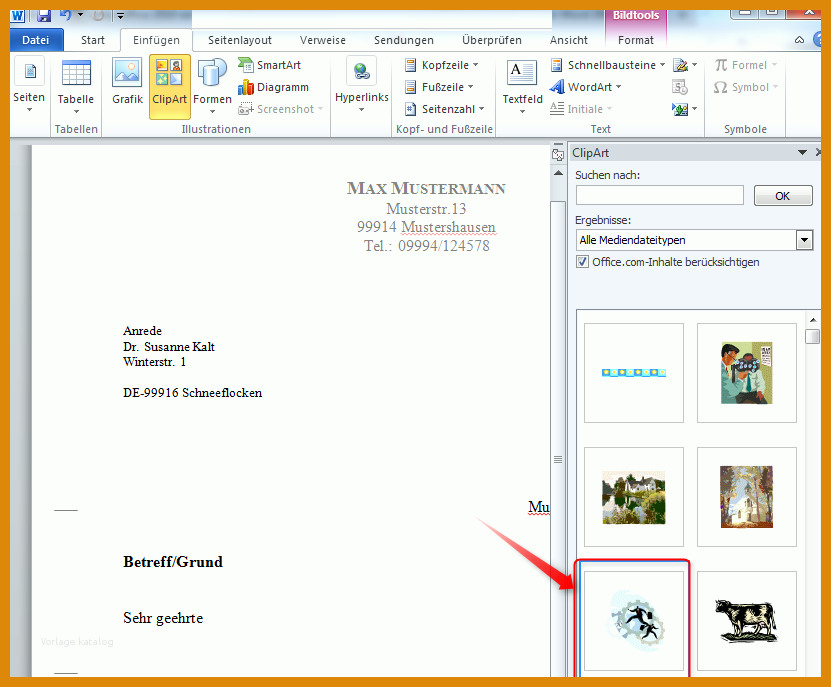Open the Format tab under Bildtools
The height and width of the screenshot is (687, 831).
[635, 40]
